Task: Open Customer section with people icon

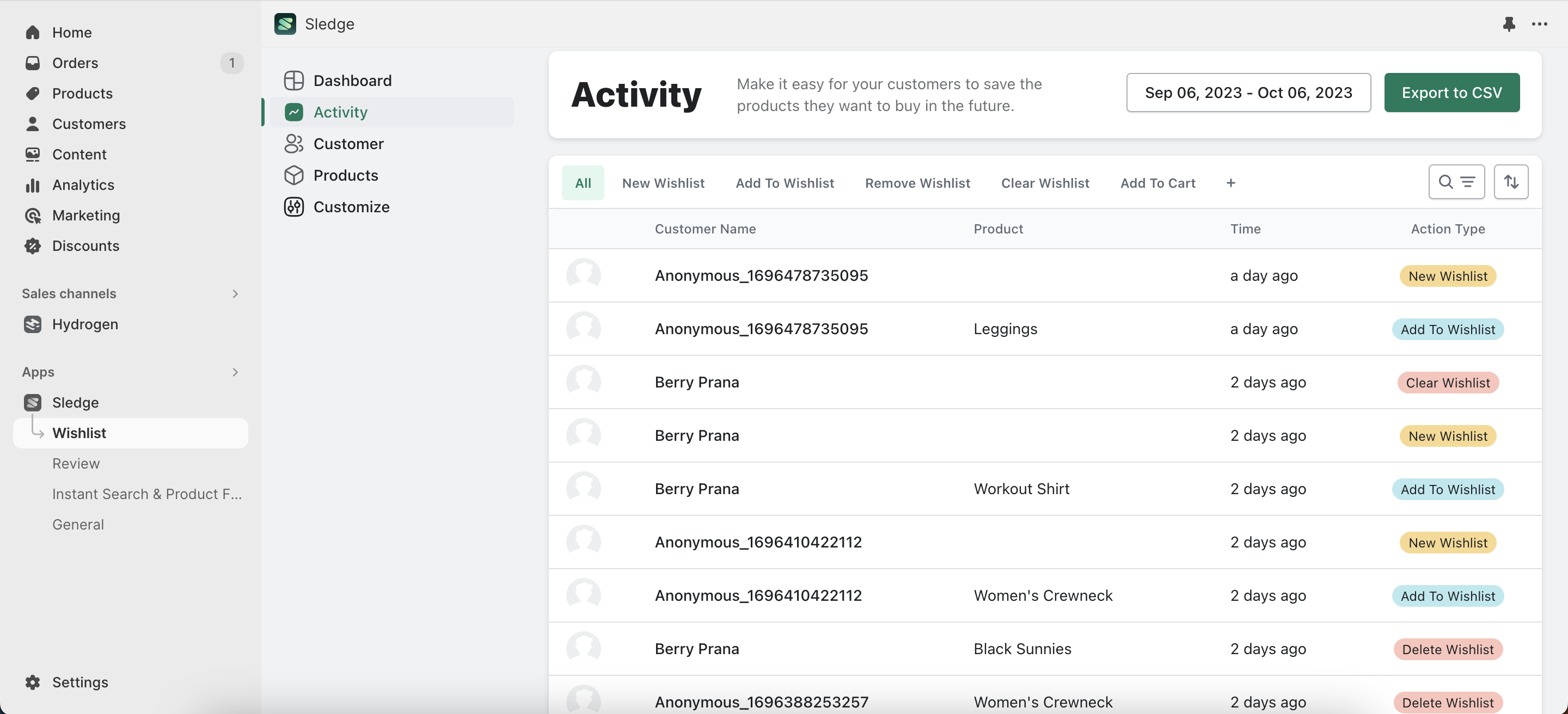Action: [x=294, y=144]
